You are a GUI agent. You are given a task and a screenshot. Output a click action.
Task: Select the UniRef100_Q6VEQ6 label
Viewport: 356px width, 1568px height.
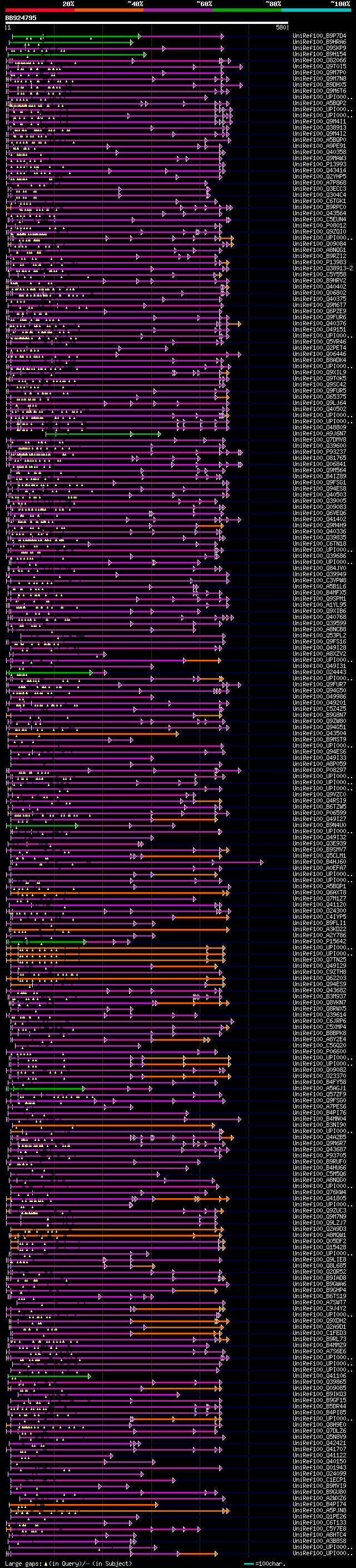click(319, 512)
